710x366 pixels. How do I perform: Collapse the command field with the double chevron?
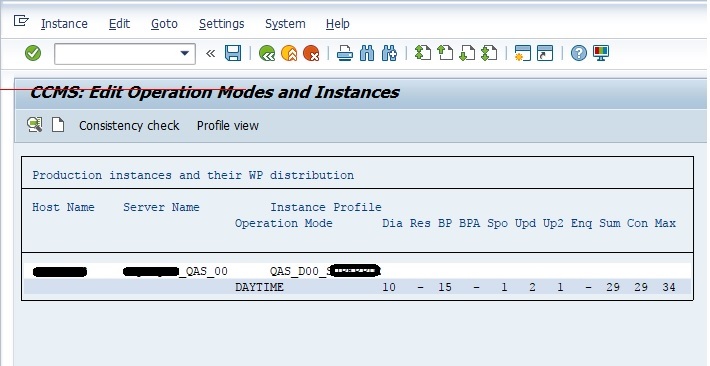coord(210,53)
